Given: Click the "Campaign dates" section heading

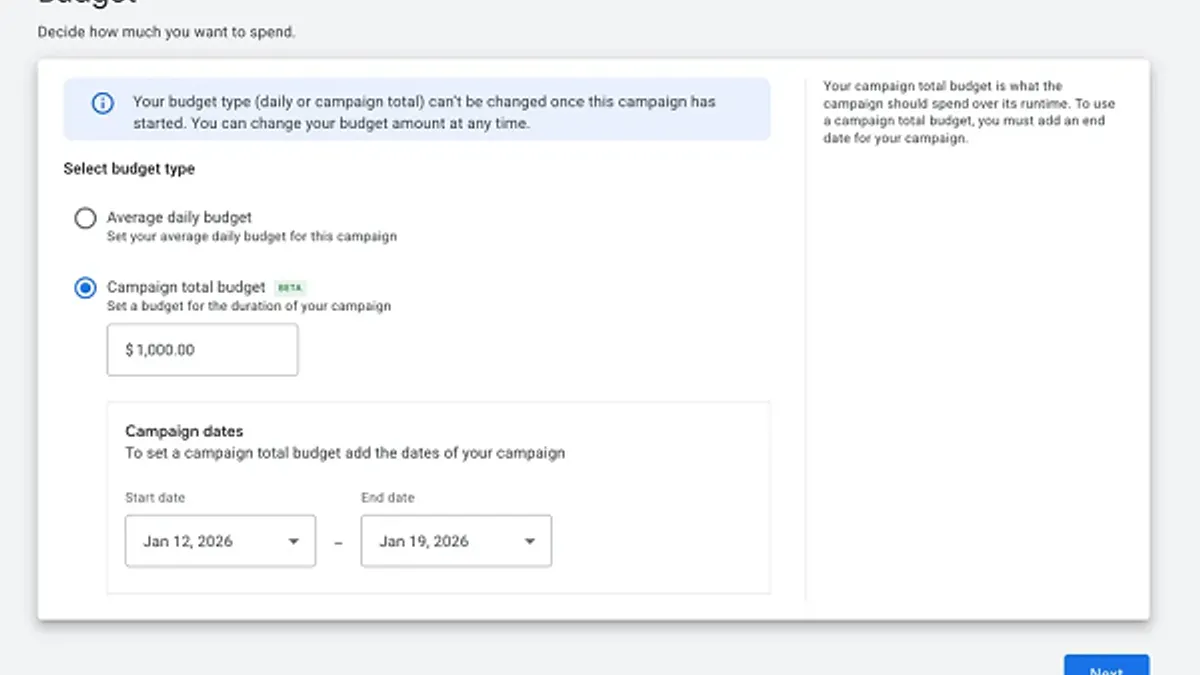Looking at the screenshot, I should click(x=184, y=431).
